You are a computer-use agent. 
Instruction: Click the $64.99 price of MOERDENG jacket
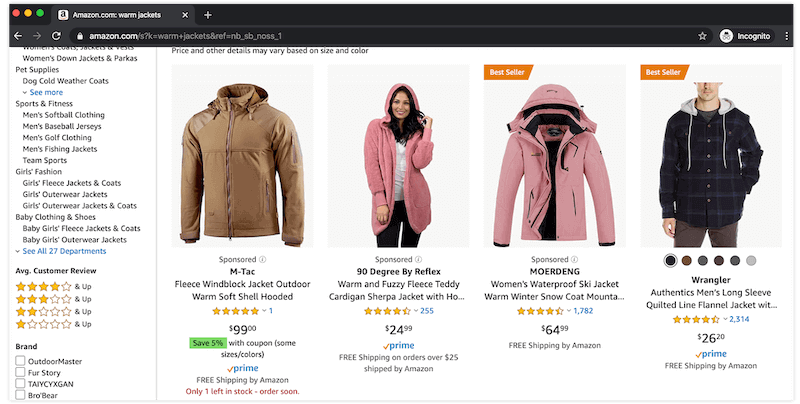(x=555, y=330)
